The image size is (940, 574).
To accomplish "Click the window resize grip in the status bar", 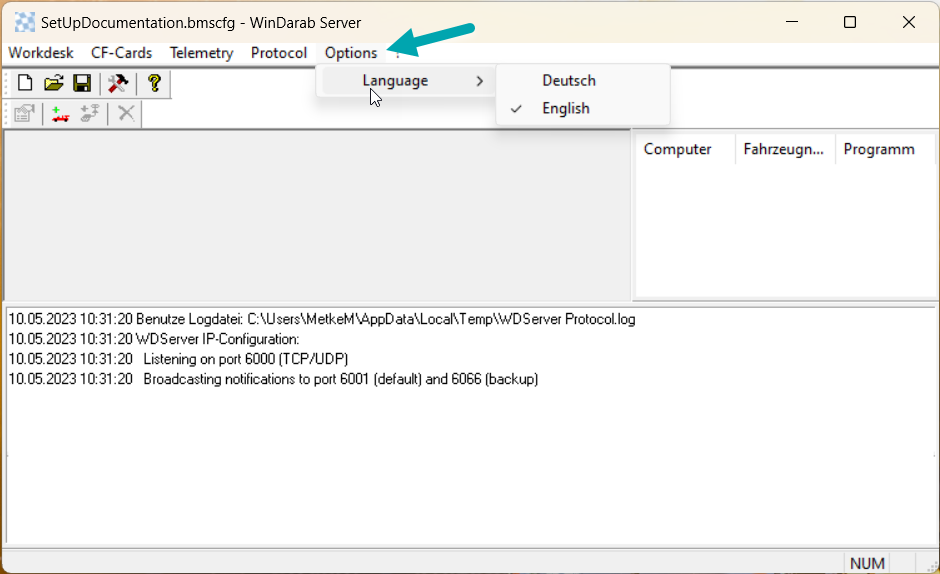I will (932, 566).
